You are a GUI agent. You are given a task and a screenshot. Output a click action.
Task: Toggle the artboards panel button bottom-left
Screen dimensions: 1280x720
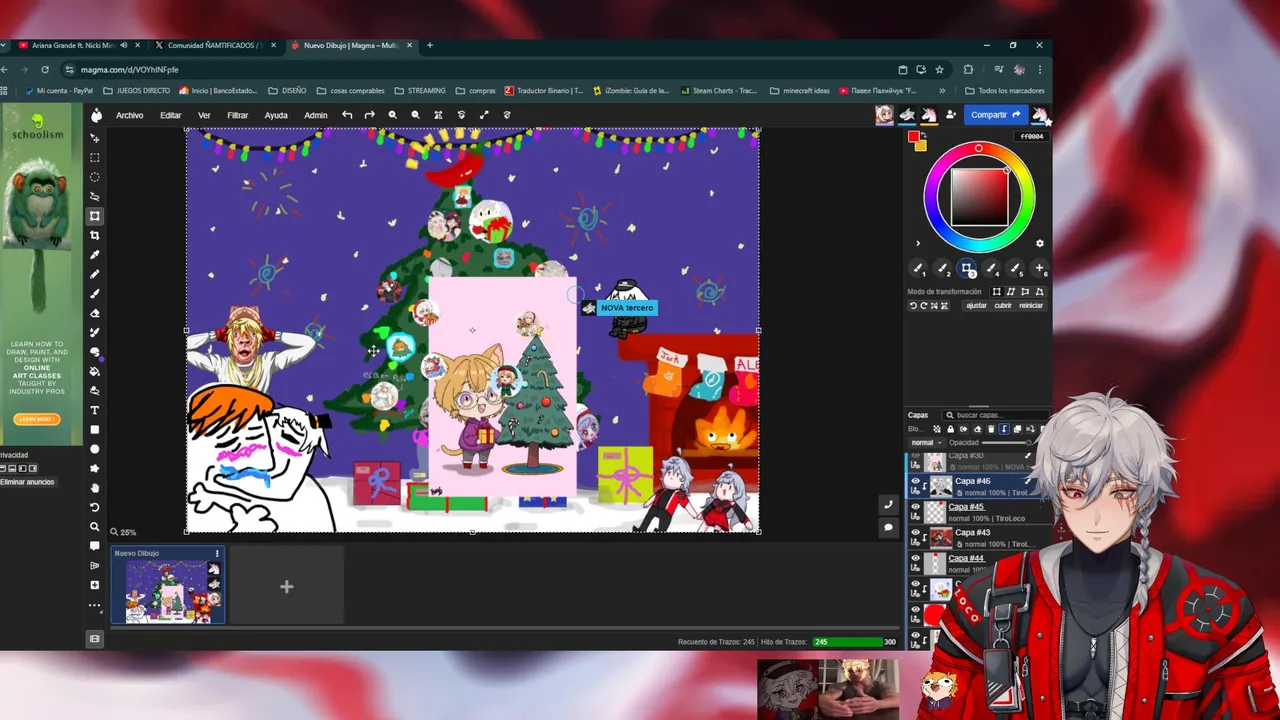point(95,638)
